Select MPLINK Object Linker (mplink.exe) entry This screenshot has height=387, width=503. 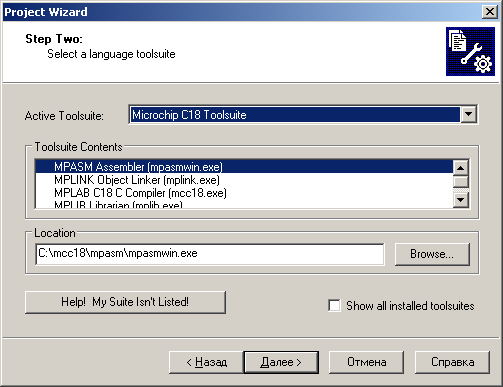244,180
